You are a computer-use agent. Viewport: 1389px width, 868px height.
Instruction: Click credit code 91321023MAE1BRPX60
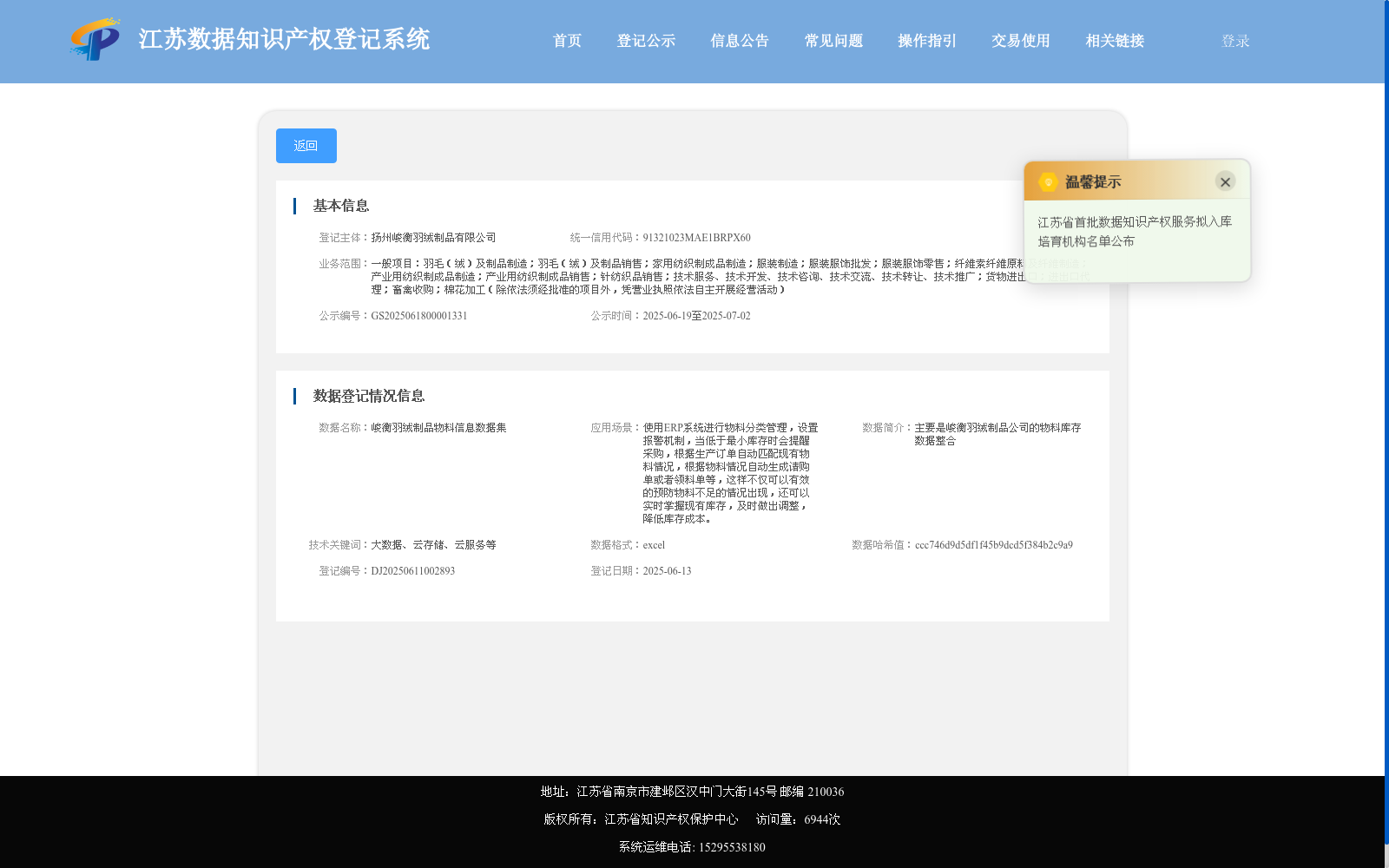coord(696,238)
